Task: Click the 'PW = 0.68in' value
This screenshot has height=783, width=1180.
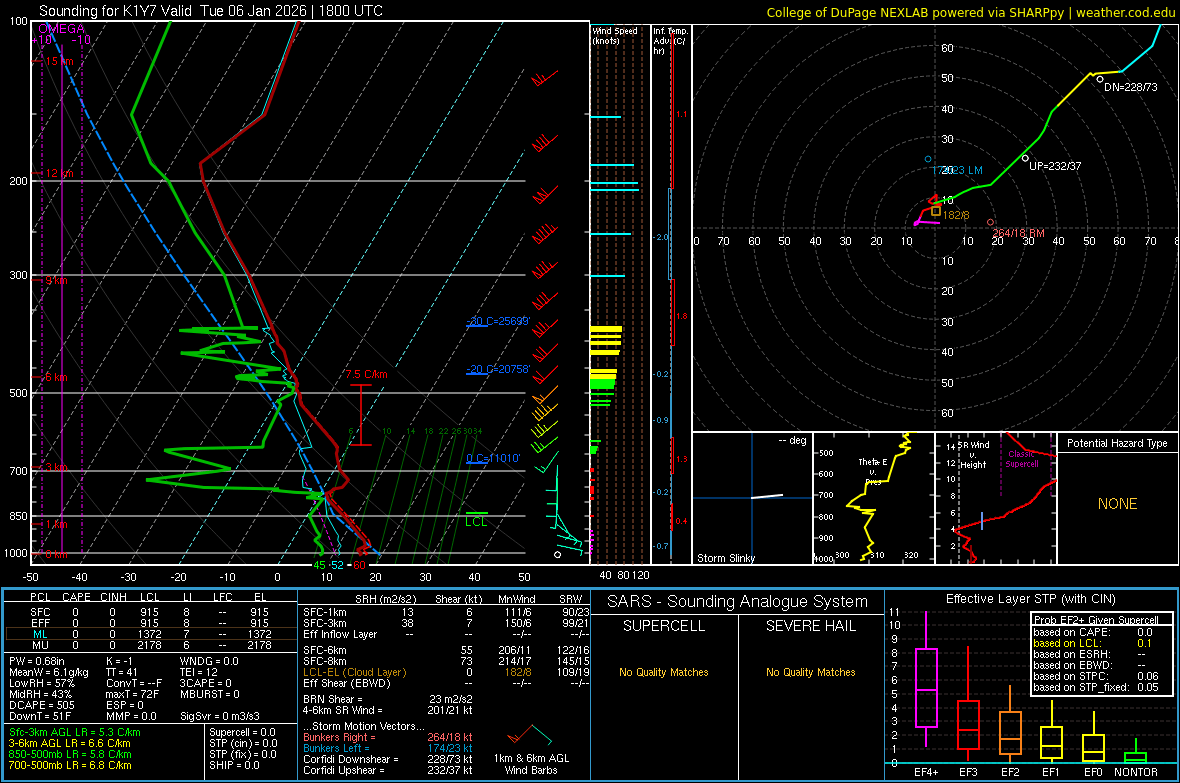Action: pos(38,661)
